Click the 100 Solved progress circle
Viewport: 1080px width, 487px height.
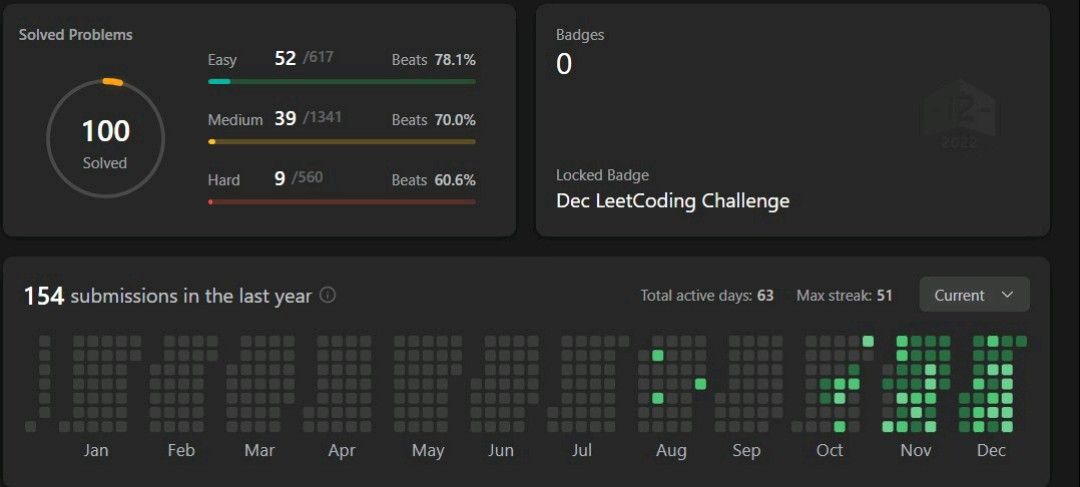105,138
